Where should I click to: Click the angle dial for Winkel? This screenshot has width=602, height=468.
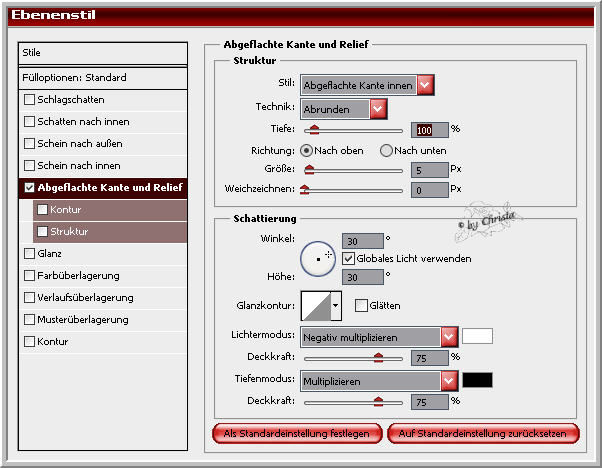318,259
